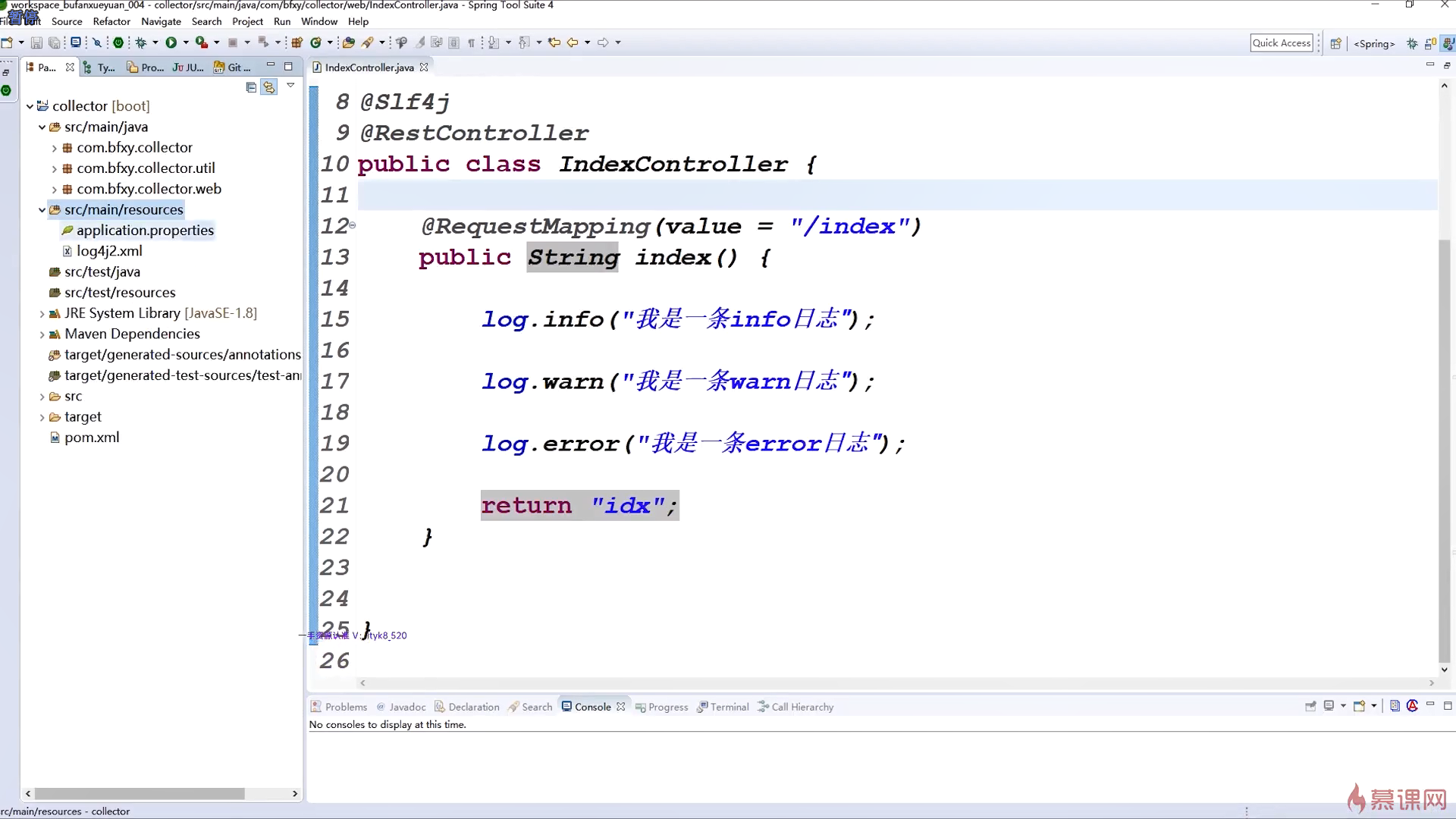
Task: Click the Package Explorer horizontal scrollbar
Action: pyautogui.click(x=140, y=793)
